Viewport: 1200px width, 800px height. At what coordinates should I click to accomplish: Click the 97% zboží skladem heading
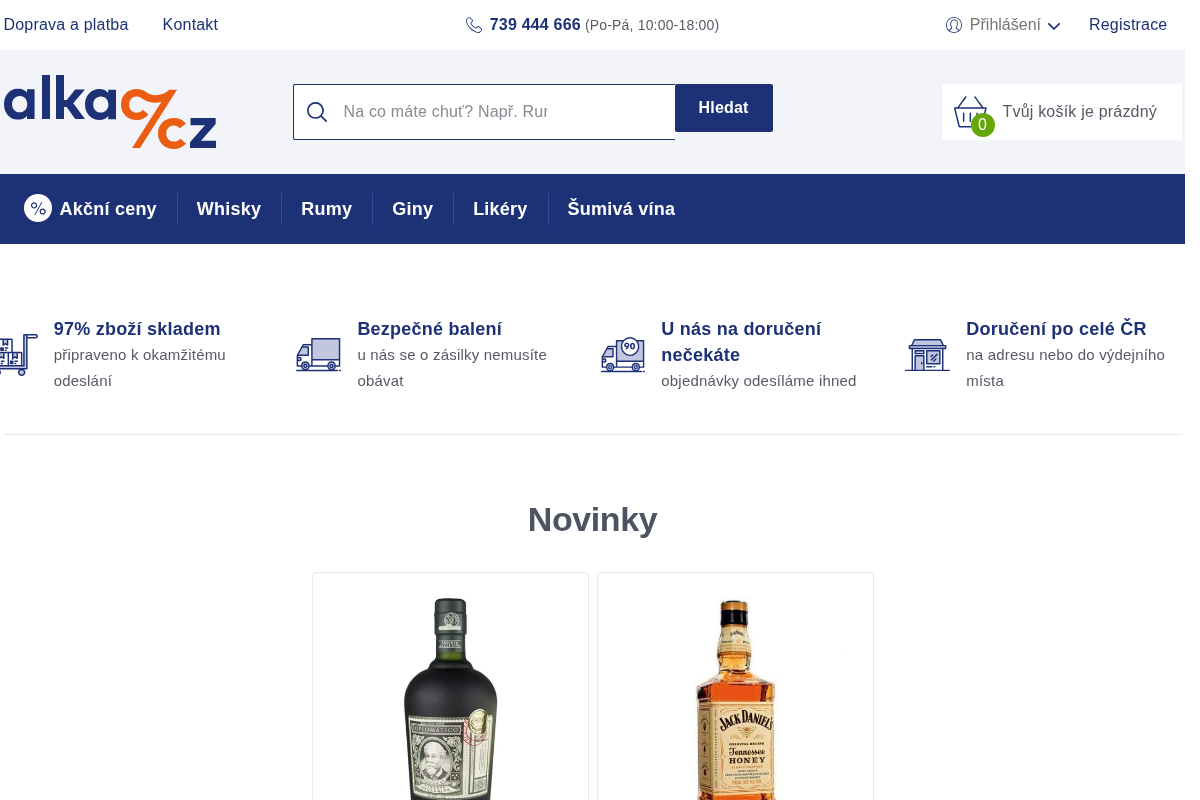coord(137,329)
